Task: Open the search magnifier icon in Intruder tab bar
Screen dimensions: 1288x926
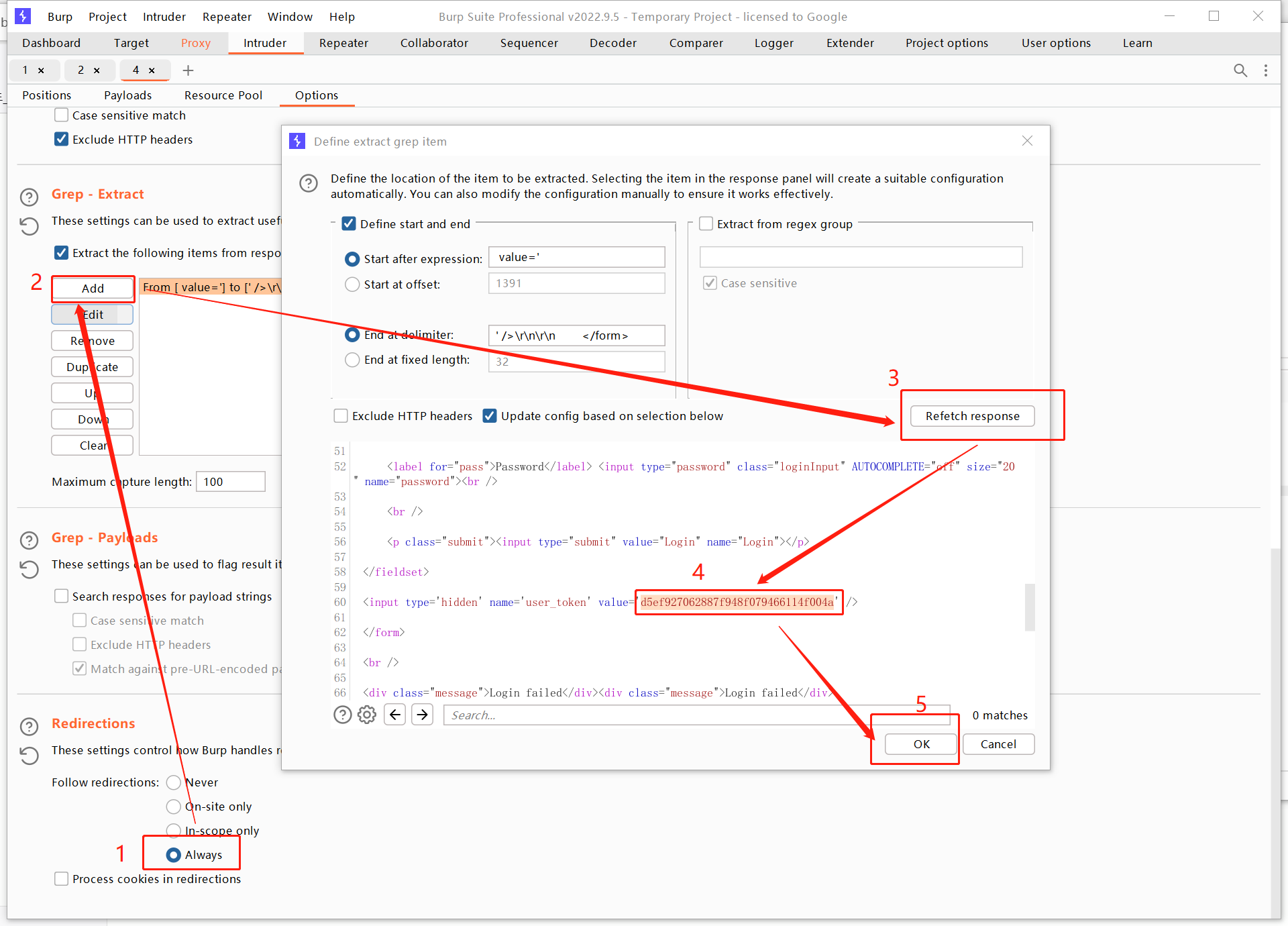Action: [x=1240, y=70]
